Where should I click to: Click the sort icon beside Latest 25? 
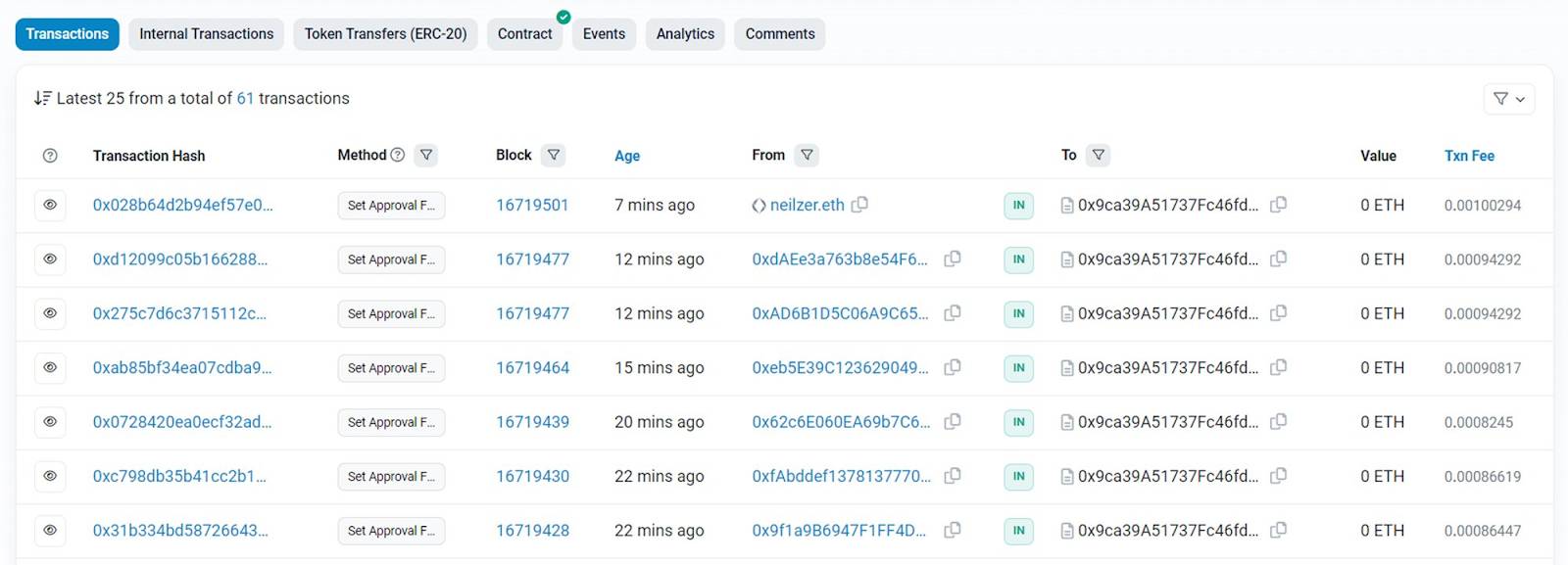(x=42, y=98)
